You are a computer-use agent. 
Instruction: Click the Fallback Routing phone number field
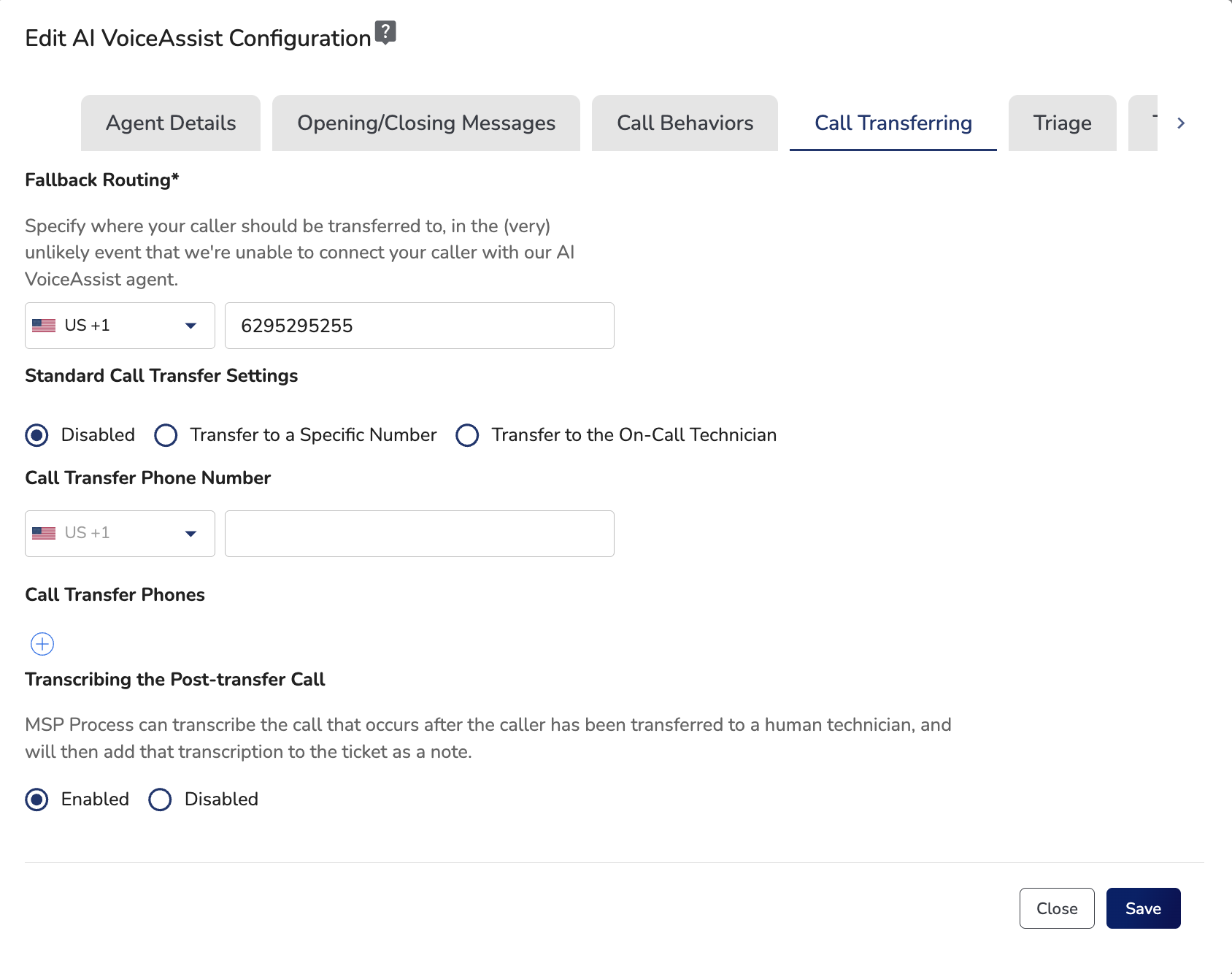pos(419,326)
